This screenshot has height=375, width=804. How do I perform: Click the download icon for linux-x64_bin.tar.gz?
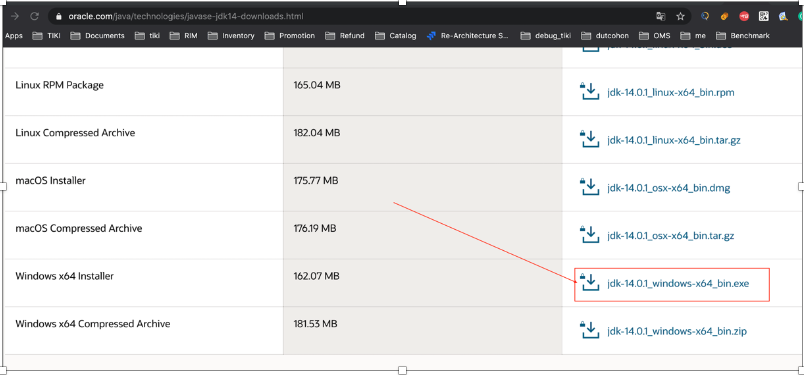(589, 140)
